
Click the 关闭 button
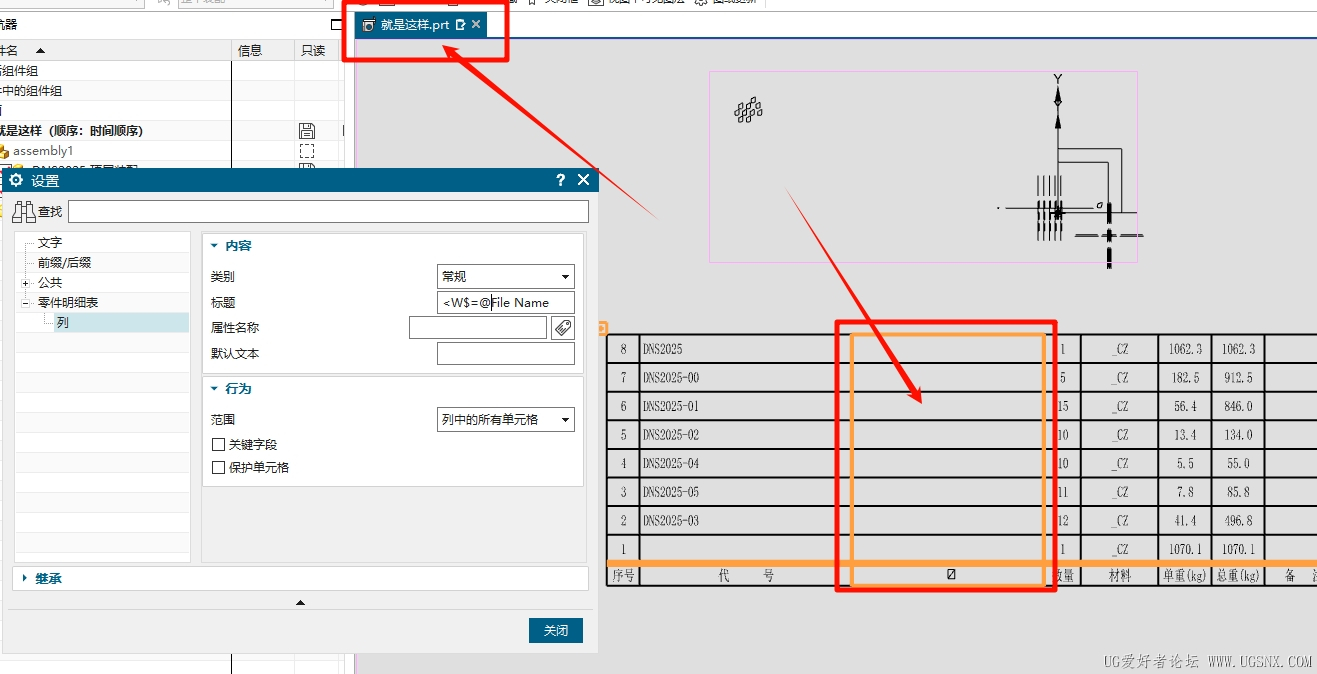tap(556, 630)
